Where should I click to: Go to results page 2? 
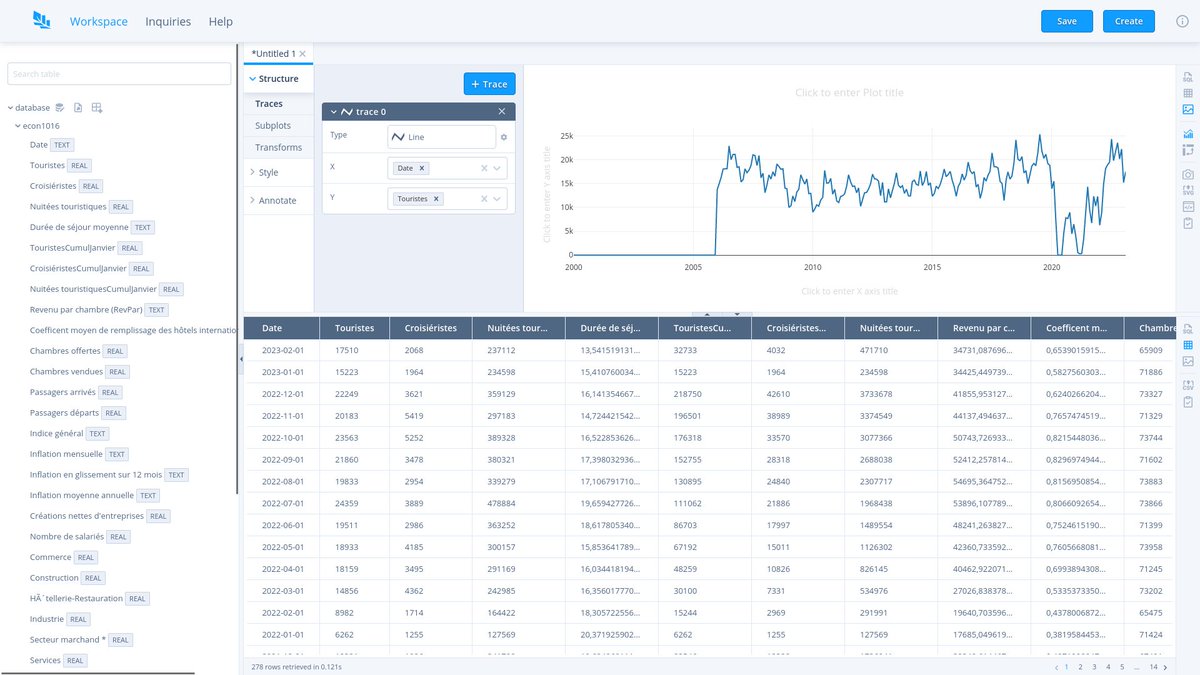click(x=1080, y=666)
